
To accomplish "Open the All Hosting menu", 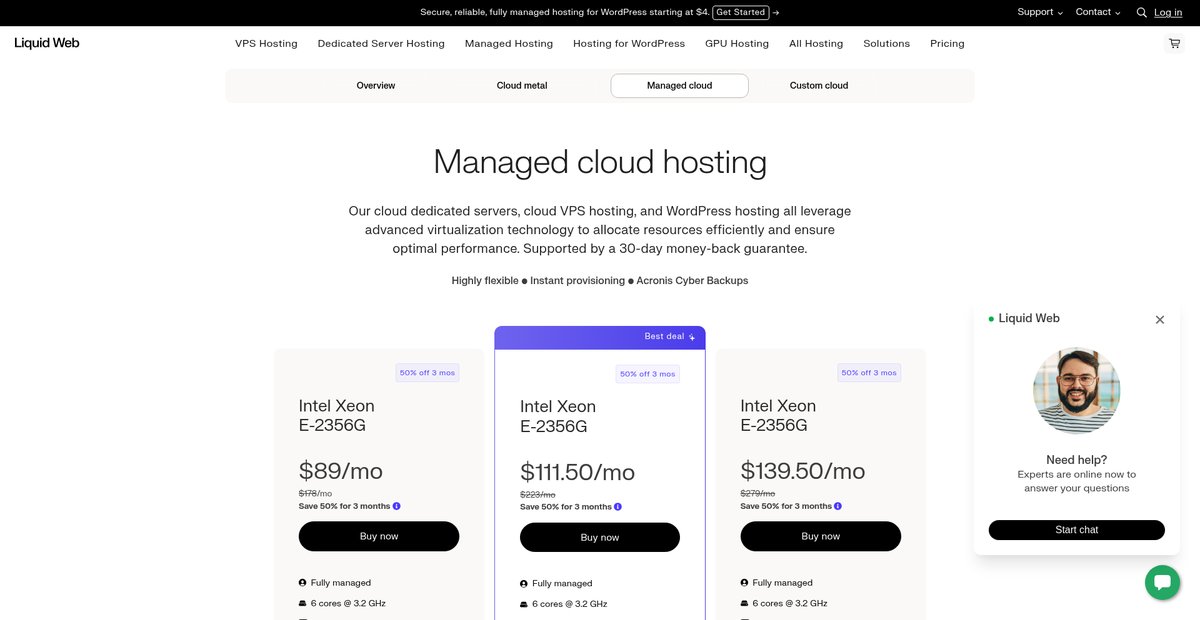I will coord(816,44).
